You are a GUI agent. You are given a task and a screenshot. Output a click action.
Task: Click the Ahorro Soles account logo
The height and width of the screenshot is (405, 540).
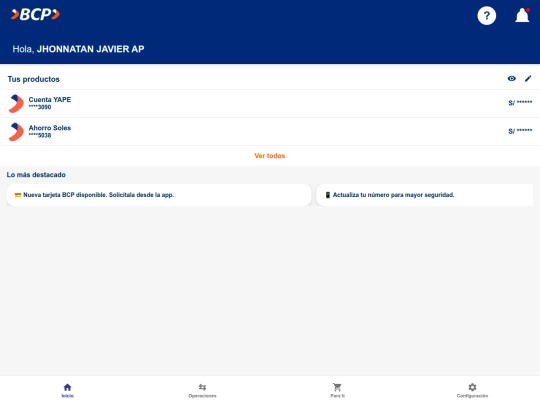(x=16, y=132)
